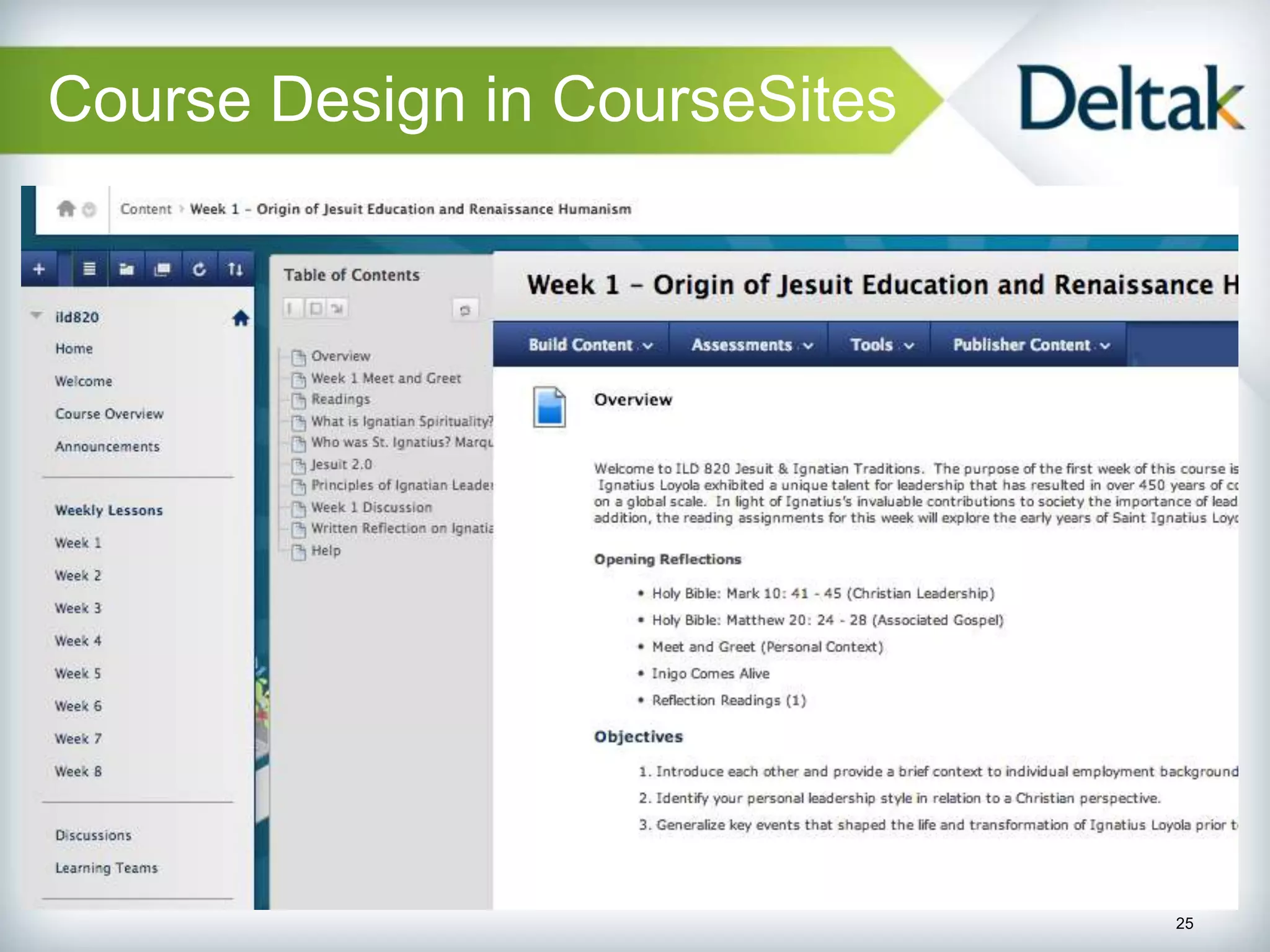Click the reorder up-down arrows icon

click(235, 269)
